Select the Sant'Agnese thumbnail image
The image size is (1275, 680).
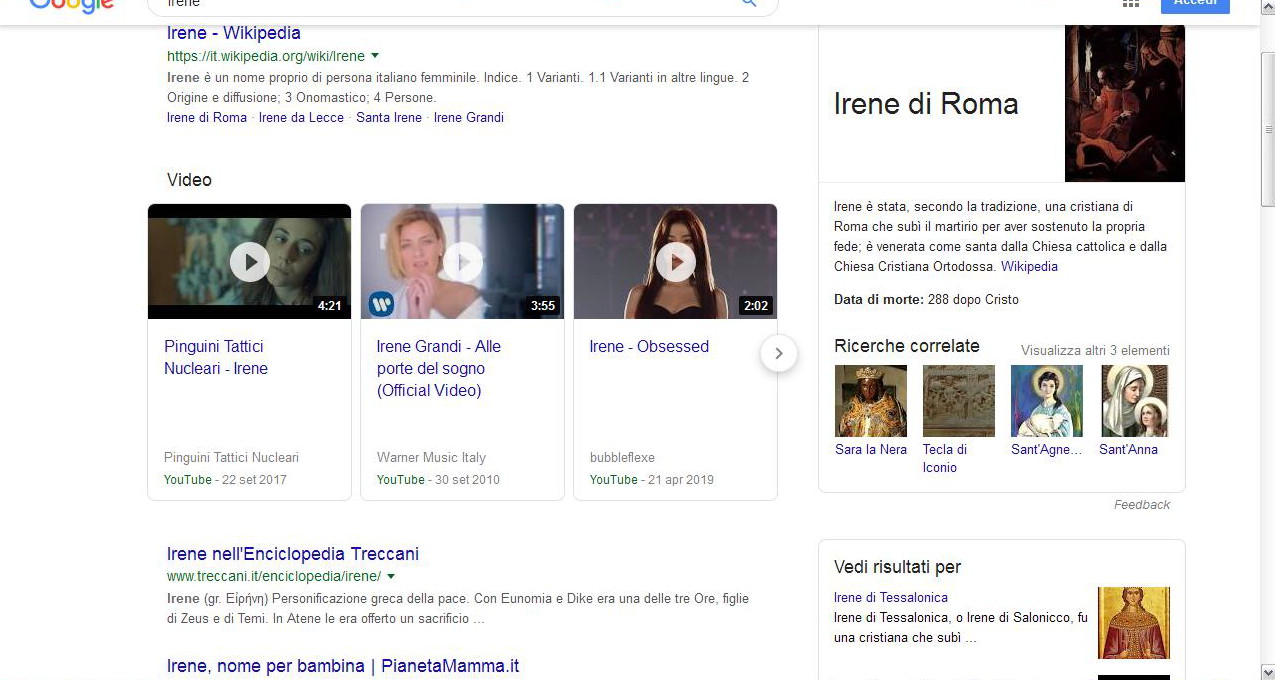click(1047, 401)
